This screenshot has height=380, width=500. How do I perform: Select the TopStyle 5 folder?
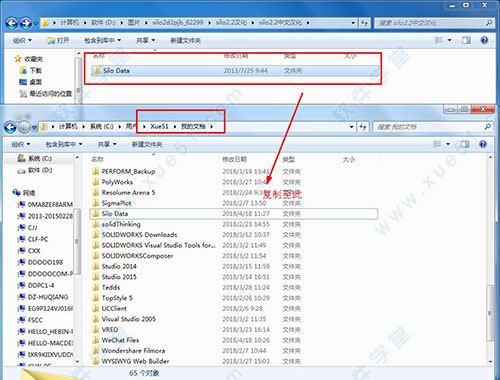(x=113, y=298)
